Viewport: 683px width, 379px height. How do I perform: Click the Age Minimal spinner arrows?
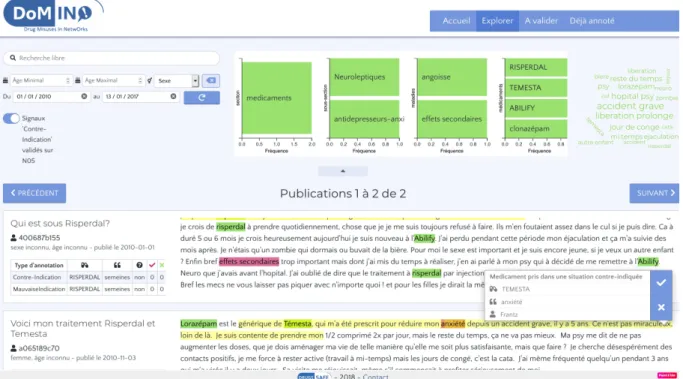[68, 81]
